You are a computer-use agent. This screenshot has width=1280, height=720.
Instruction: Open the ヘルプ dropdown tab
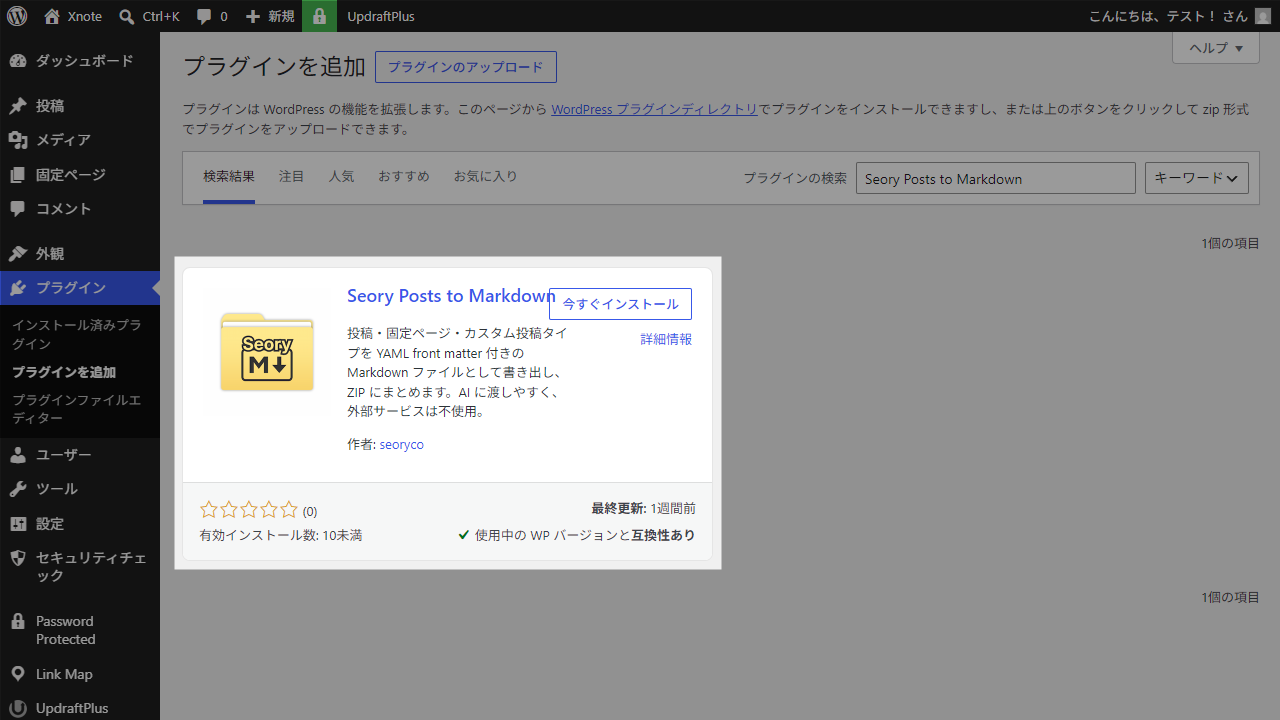click(x=1216, y=48)
